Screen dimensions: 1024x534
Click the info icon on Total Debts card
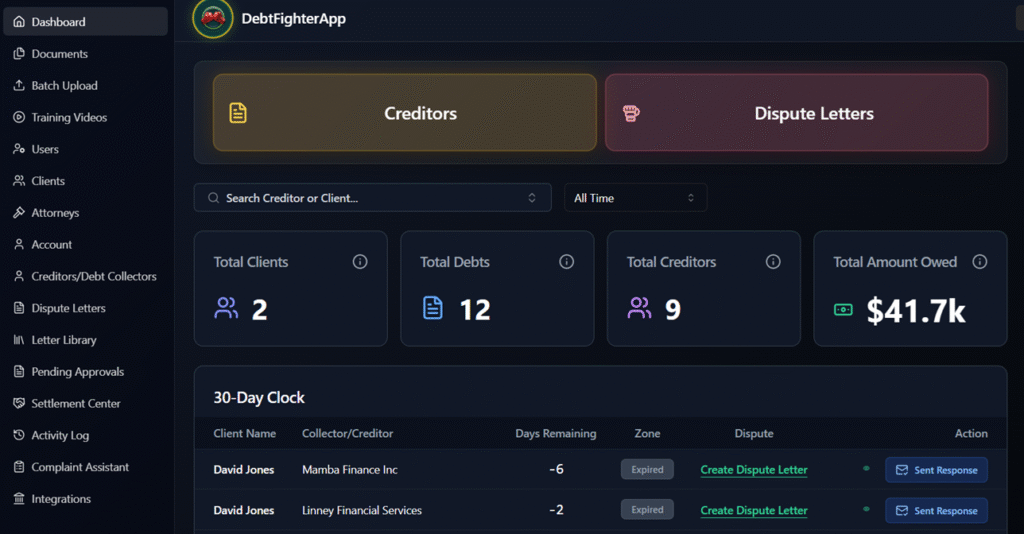[566, 262]
